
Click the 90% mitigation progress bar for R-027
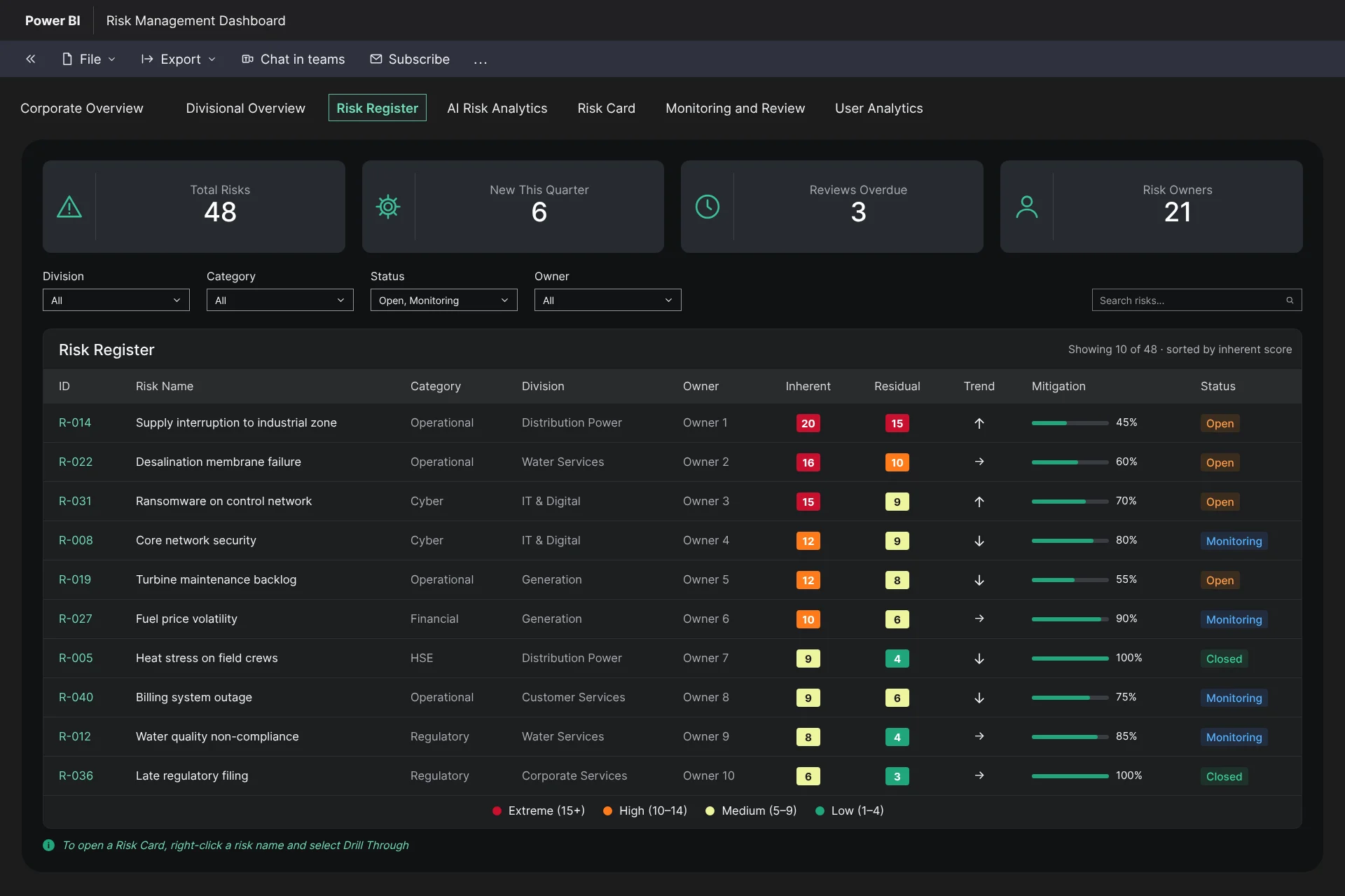1070,619
